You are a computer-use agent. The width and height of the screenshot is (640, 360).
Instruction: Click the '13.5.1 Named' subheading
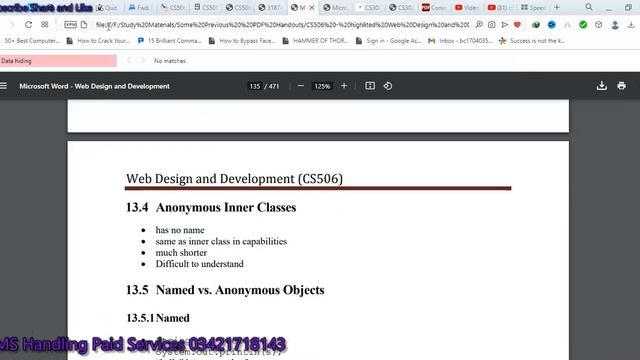tap(158, 318)
